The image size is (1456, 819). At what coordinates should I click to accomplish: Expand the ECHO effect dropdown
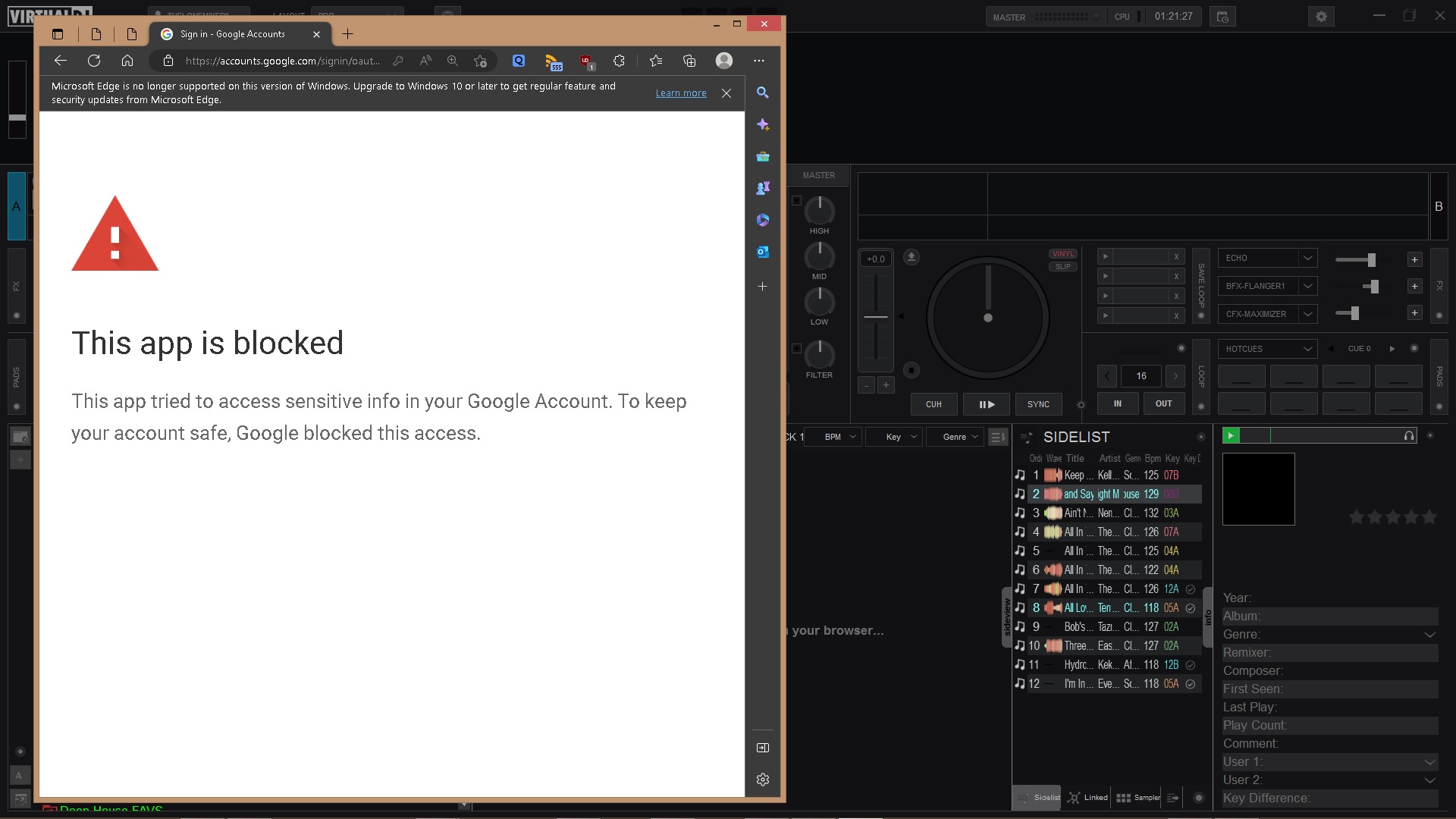tap(1307, 258)
